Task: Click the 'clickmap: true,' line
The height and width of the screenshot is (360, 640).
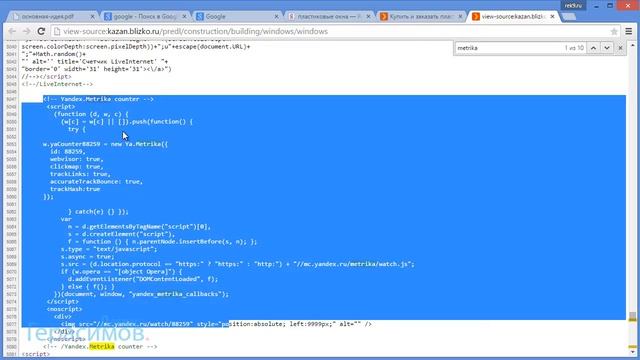Action: pos(77,167)
